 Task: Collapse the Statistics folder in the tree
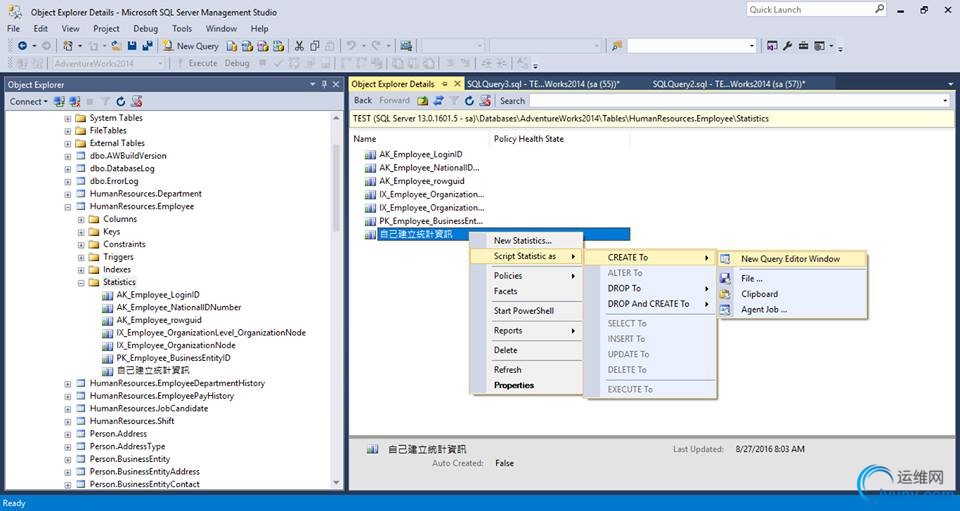click(x=82, y=283)
